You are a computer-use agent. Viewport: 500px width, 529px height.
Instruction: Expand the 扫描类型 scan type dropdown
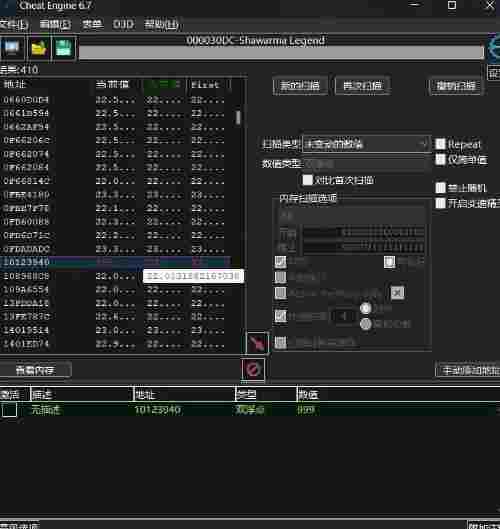point(366,144)
